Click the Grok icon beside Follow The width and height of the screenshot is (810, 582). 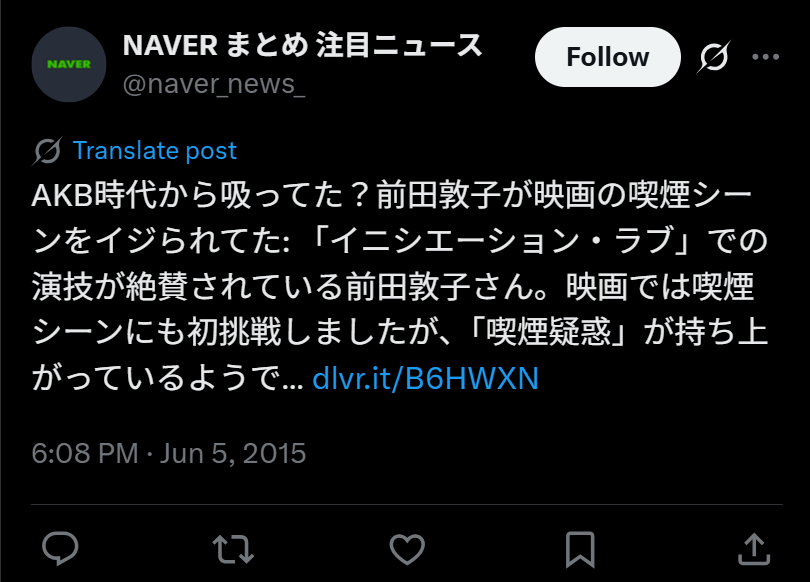coord(713,57)
